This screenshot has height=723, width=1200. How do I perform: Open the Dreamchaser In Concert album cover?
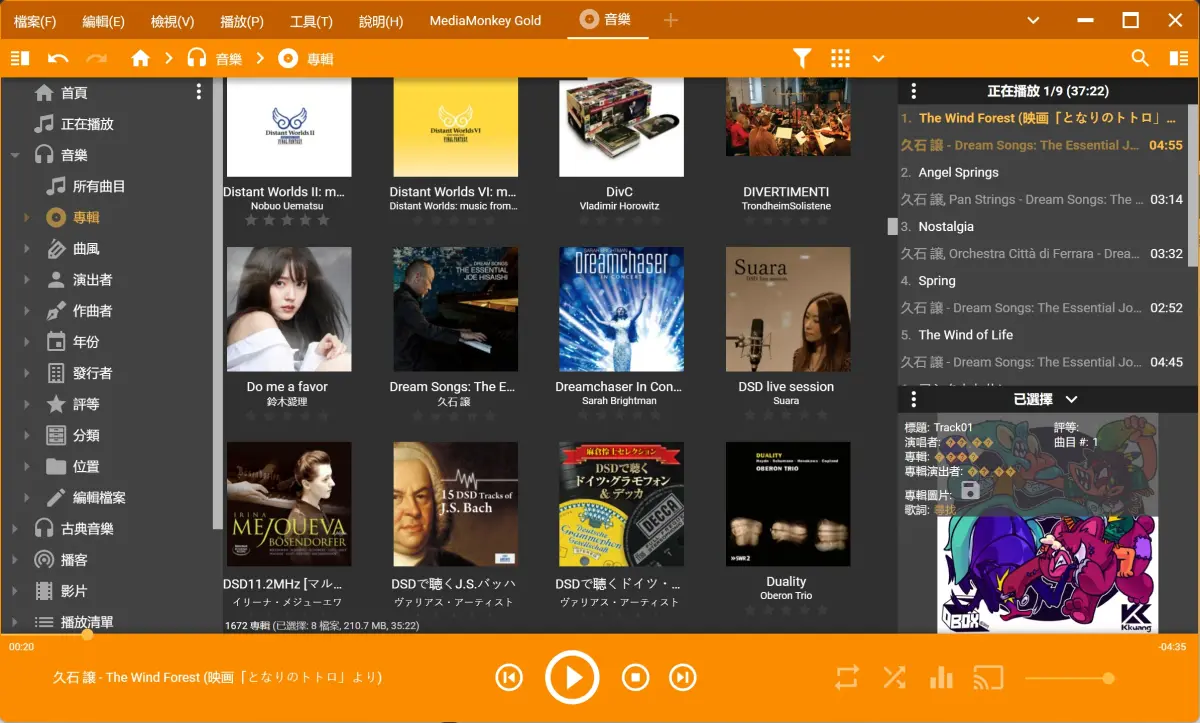coord(621,309)
